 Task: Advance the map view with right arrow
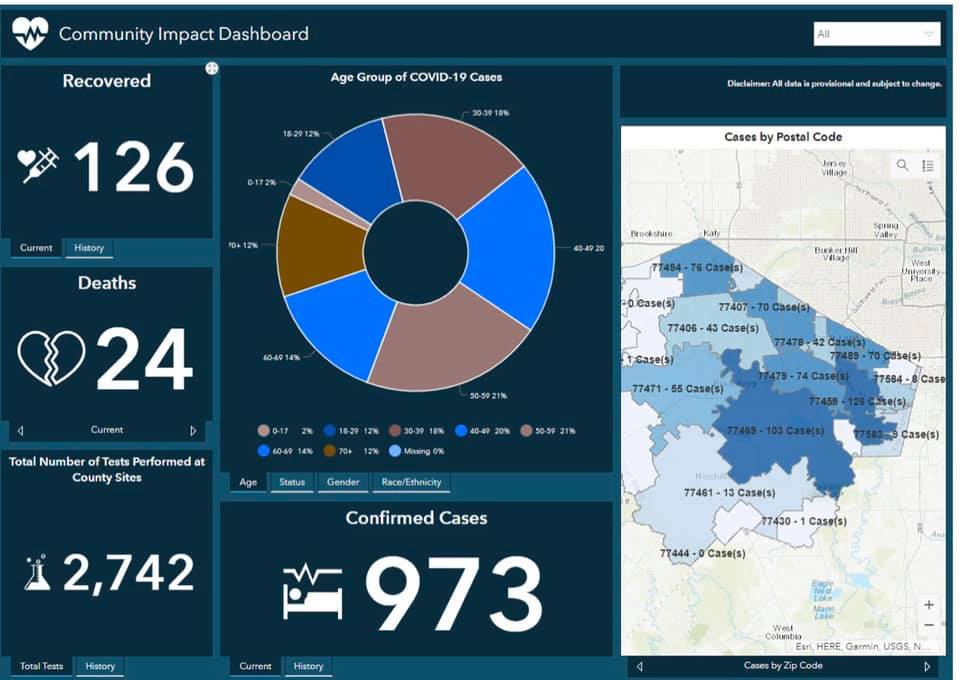coord(927,666)
